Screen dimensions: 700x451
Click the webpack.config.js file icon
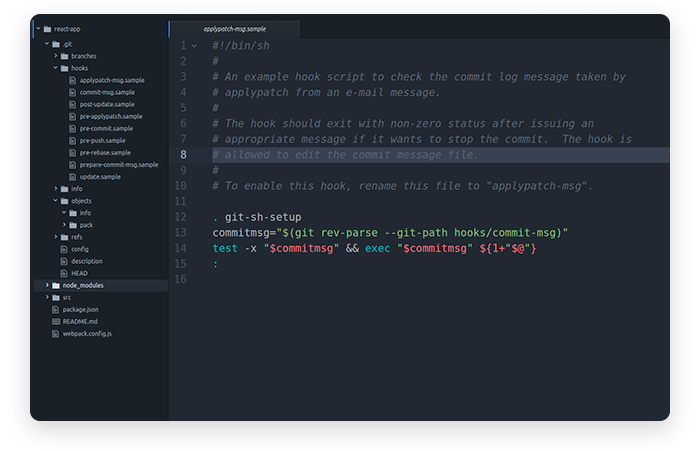point(54,333)
